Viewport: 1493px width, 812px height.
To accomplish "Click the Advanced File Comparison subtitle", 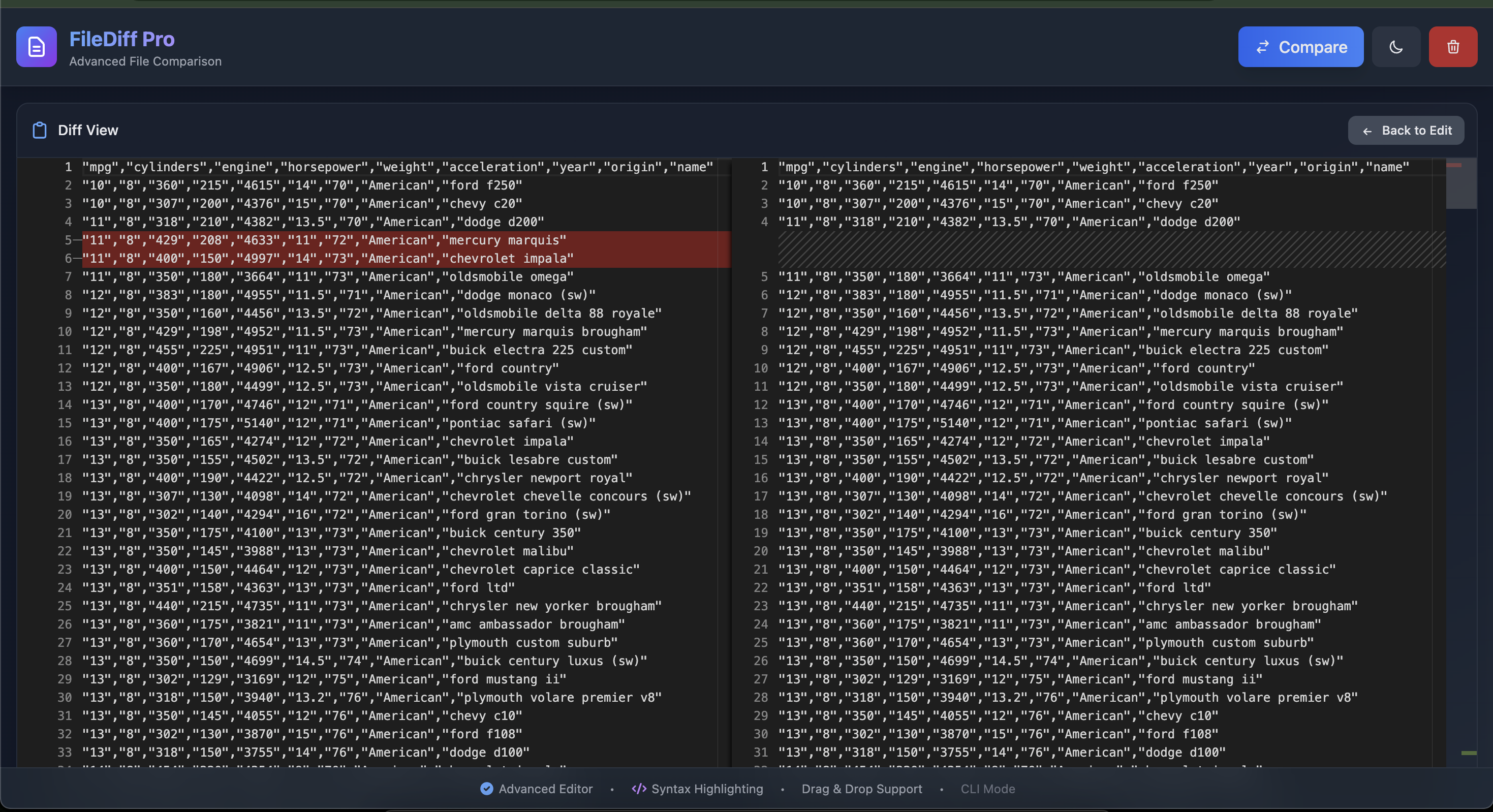I will coord(145,61).
